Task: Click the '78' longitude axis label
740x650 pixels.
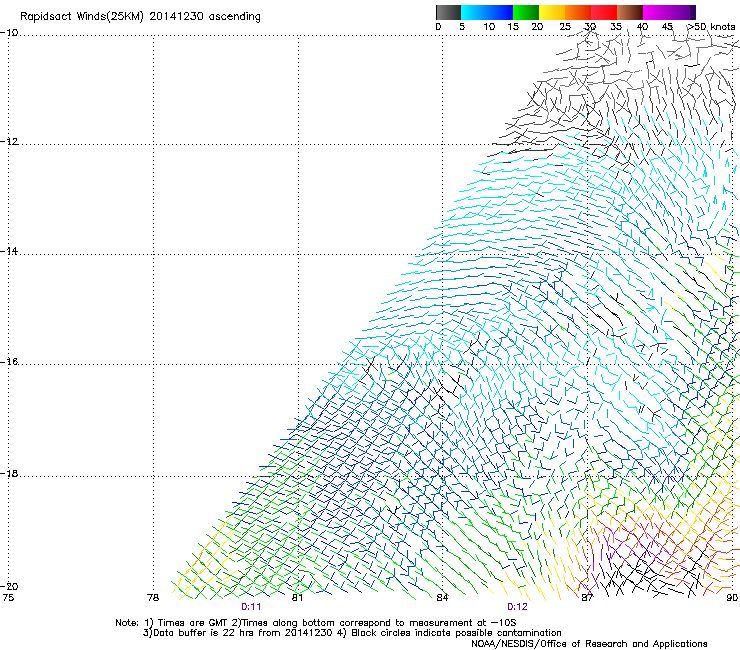Action: coord(153,598)
